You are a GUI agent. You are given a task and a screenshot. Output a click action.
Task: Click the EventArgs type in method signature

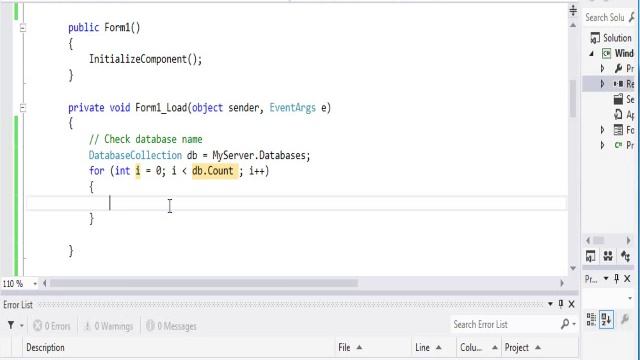click(293, 108)
